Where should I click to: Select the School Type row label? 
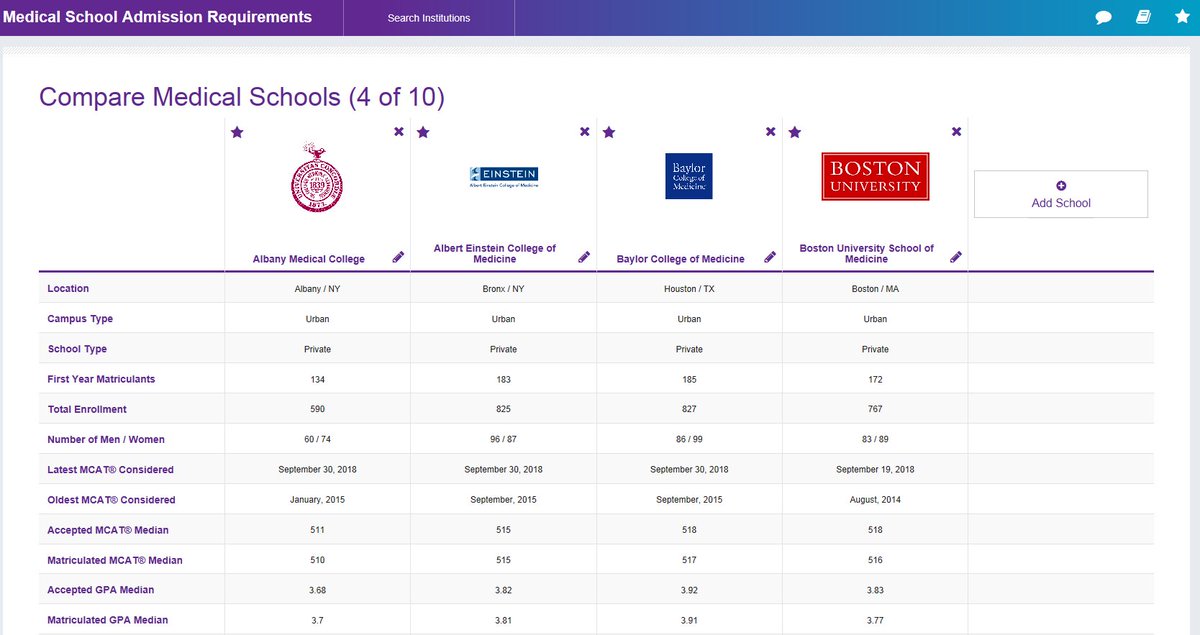[77, 349]
